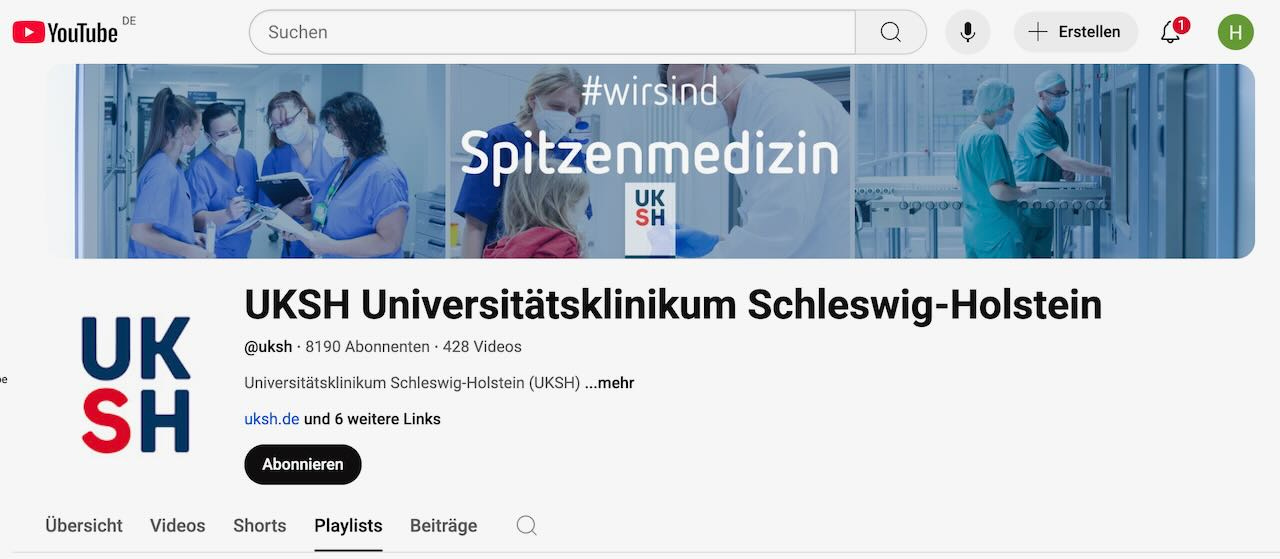1280x559 pixels.
Task: Select the 428 Videos count
Action: [482, 347]
